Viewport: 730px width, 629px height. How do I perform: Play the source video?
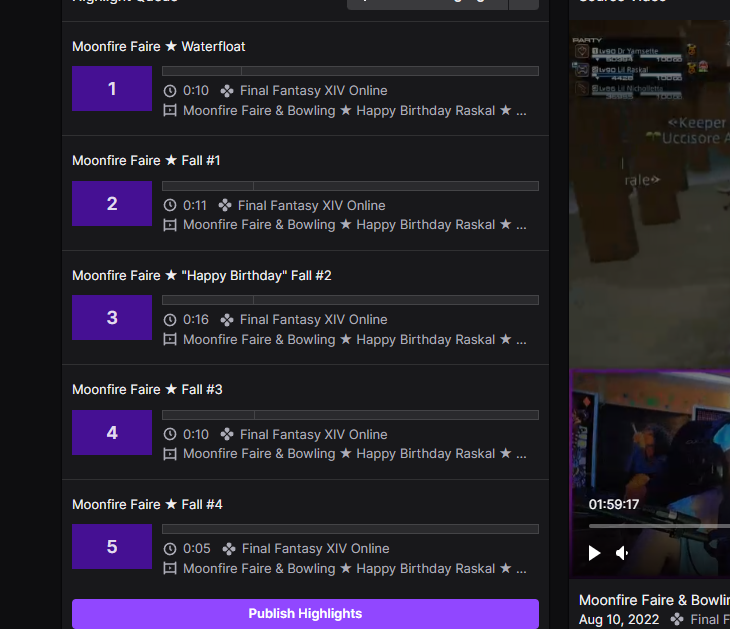pos(594,553)
